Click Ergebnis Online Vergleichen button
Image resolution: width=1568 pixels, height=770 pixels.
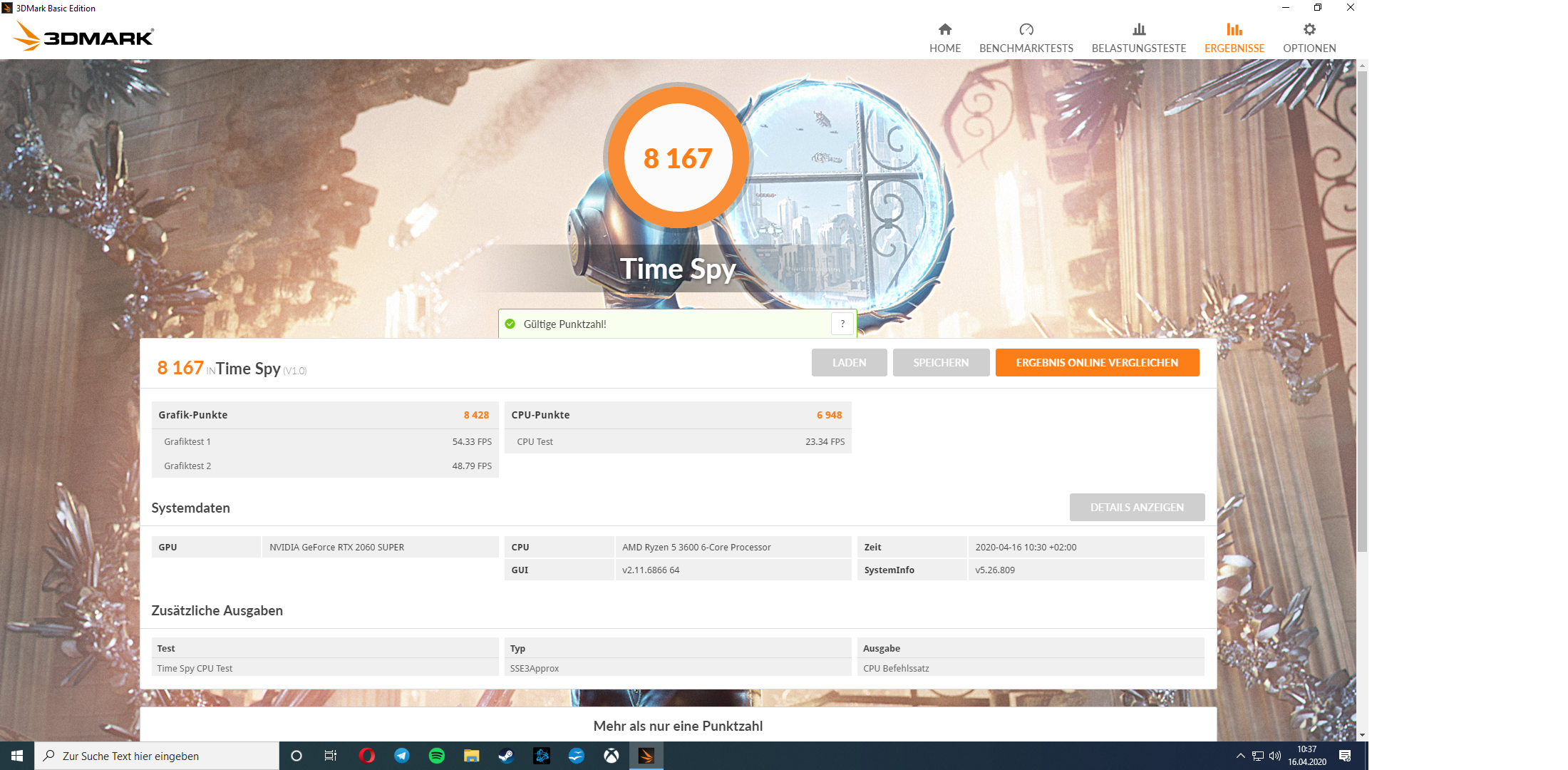tap(1096, 362)
